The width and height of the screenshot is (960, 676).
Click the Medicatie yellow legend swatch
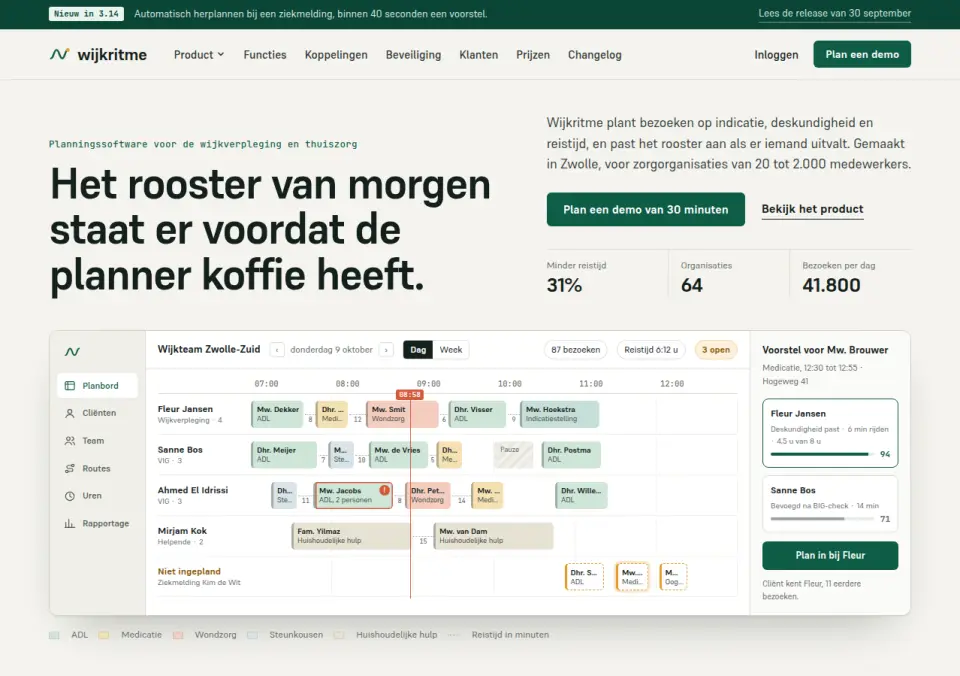tap(104, 635)
